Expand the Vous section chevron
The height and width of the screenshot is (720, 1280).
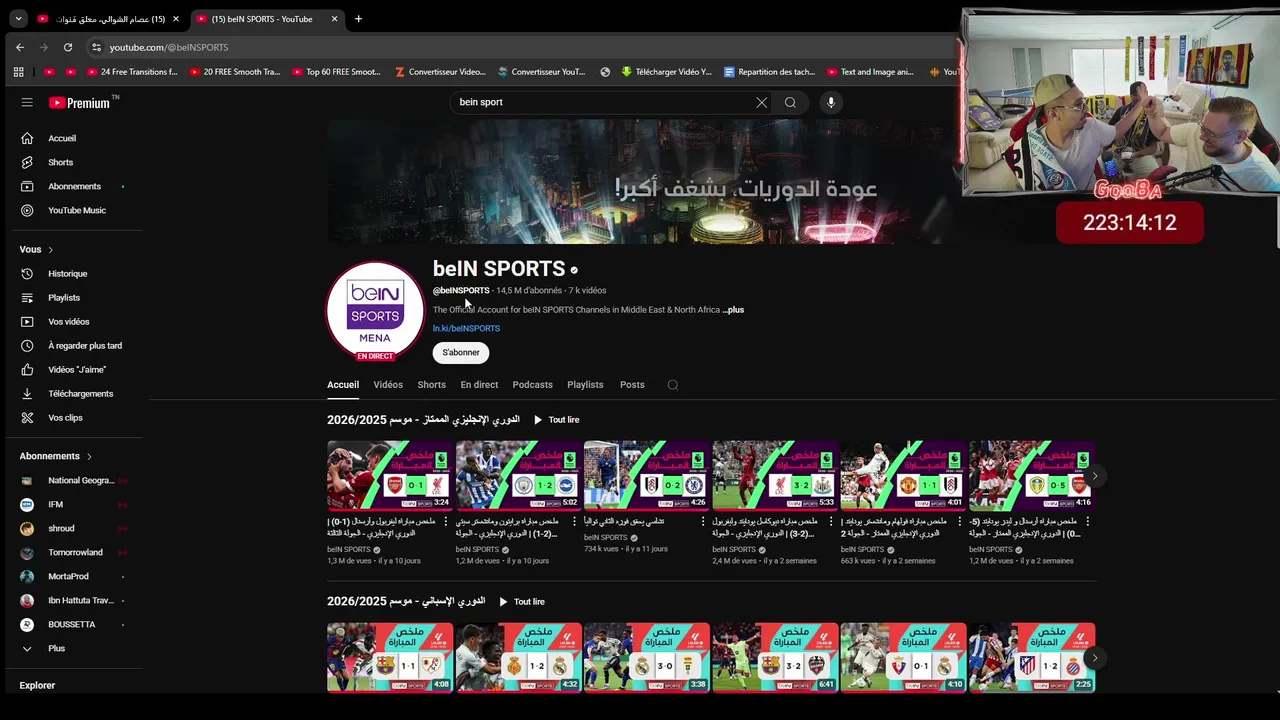point(50,249)
